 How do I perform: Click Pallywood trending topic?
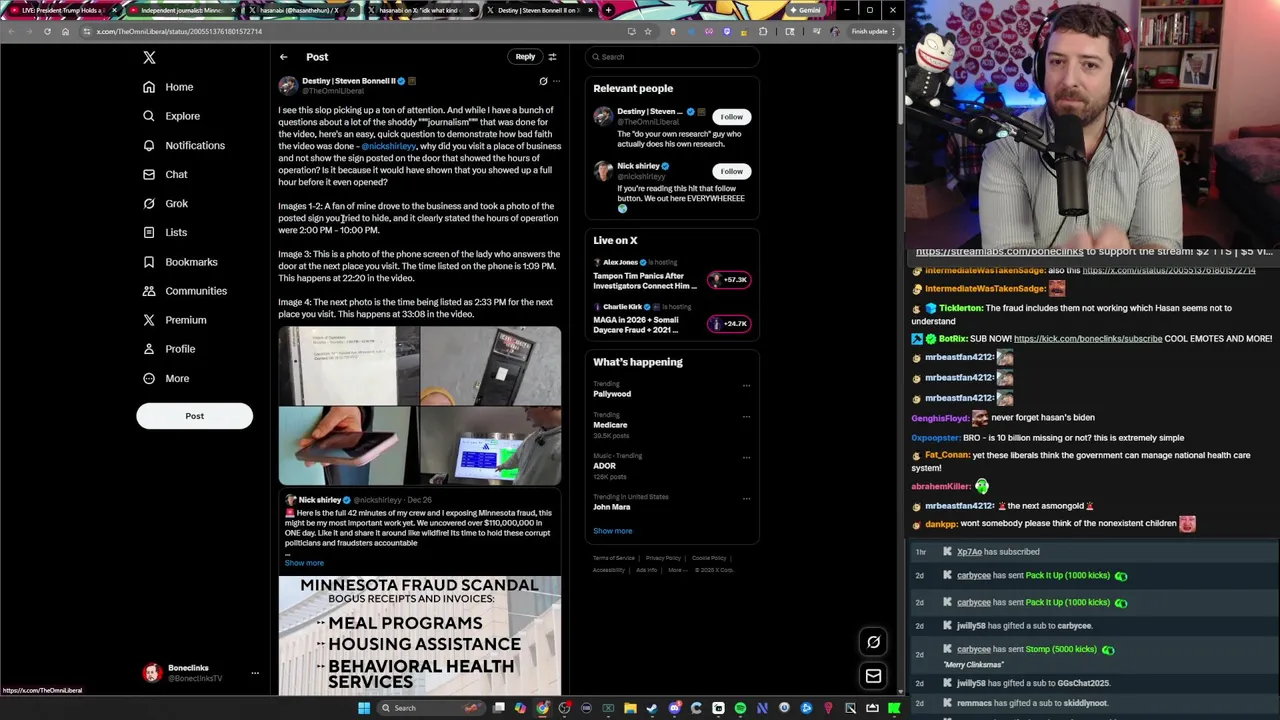click(x=612, y=394)
